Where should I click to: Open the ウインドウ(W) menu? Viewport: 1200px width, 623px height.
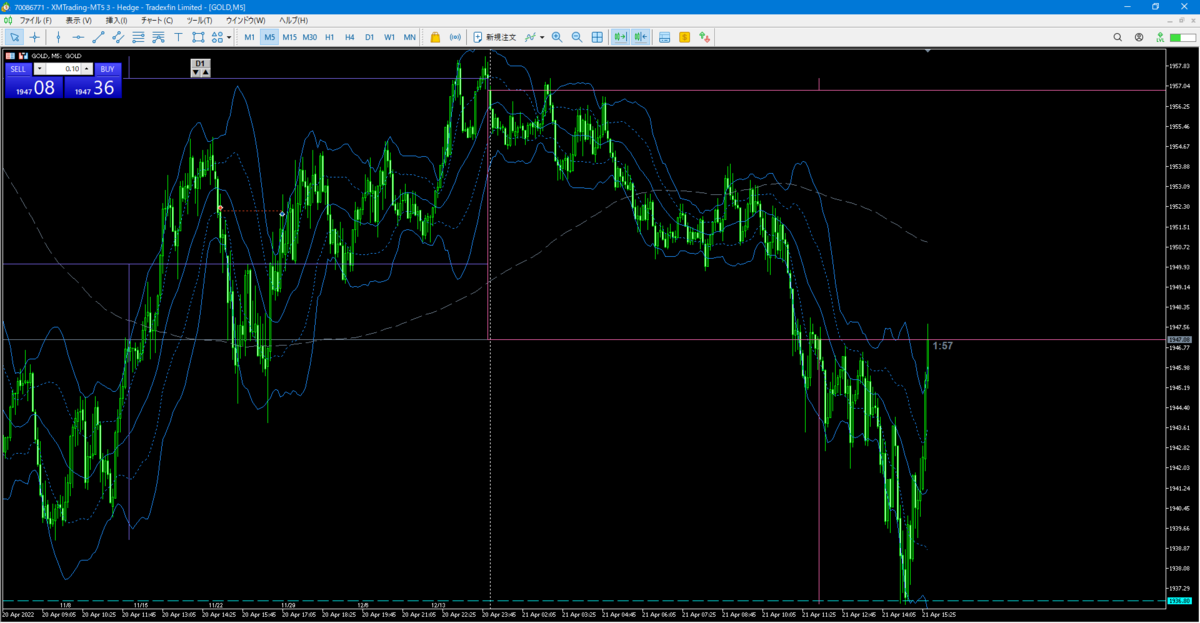click(246, 20)
